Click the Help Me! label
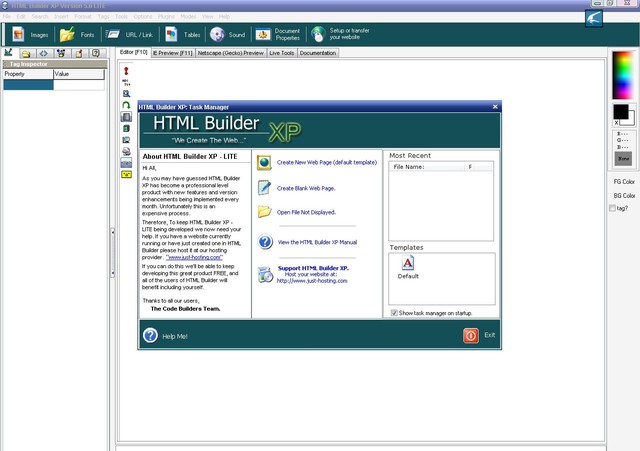Viewport: 640px width, 451px height. 175,336
